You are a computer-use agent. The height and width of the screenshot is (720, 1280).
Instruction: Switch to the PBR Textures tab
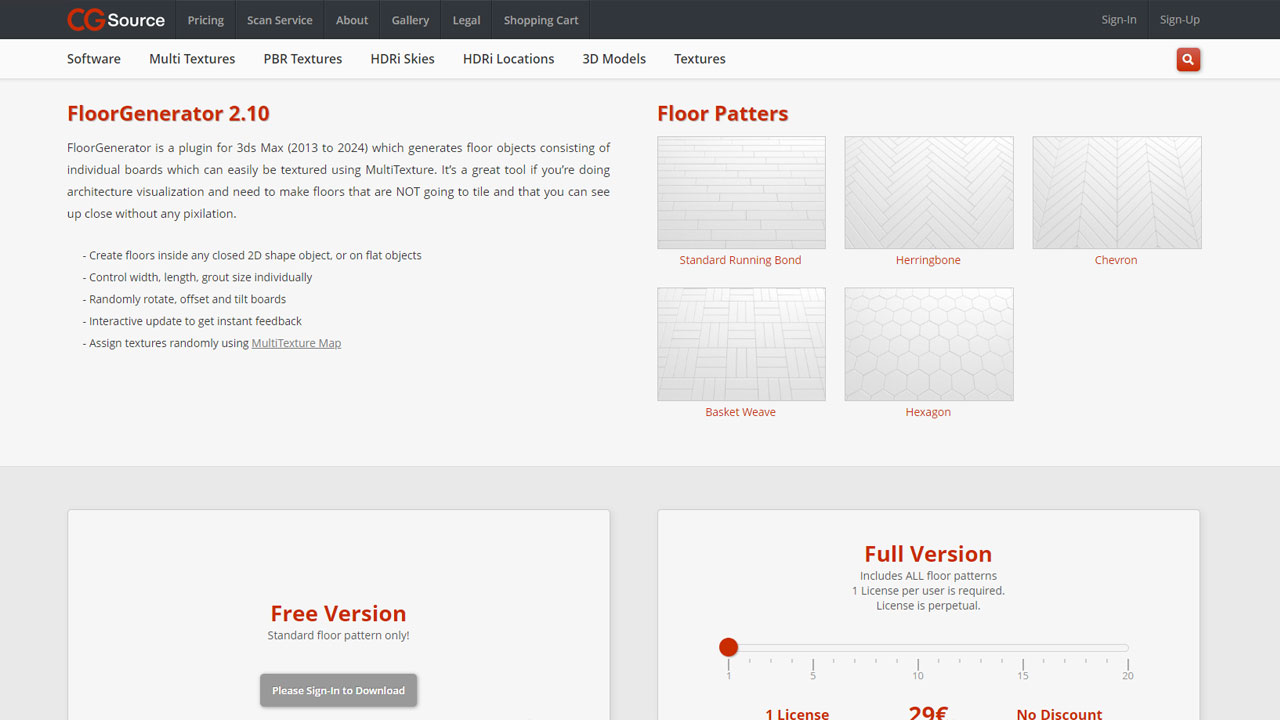(x=302, y=58)
